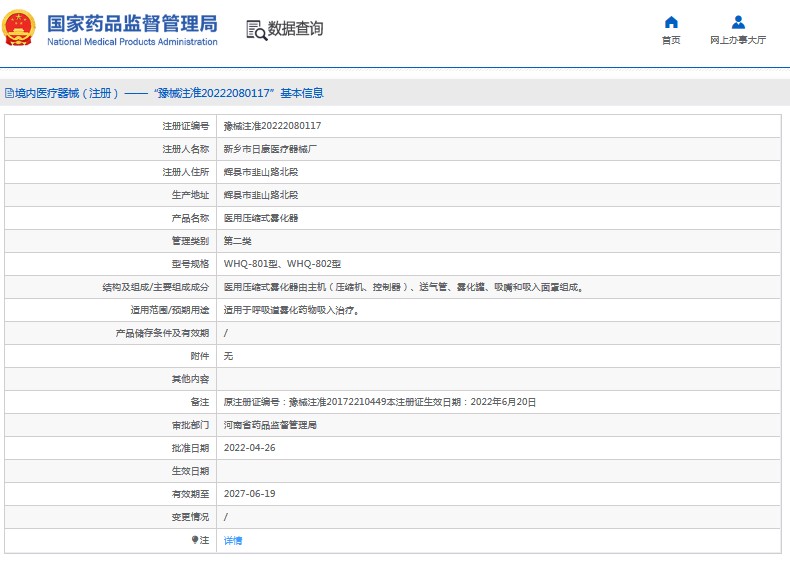
Task: Click the national emblem logo
Action: pyautogui.click(x=20, y=29)
